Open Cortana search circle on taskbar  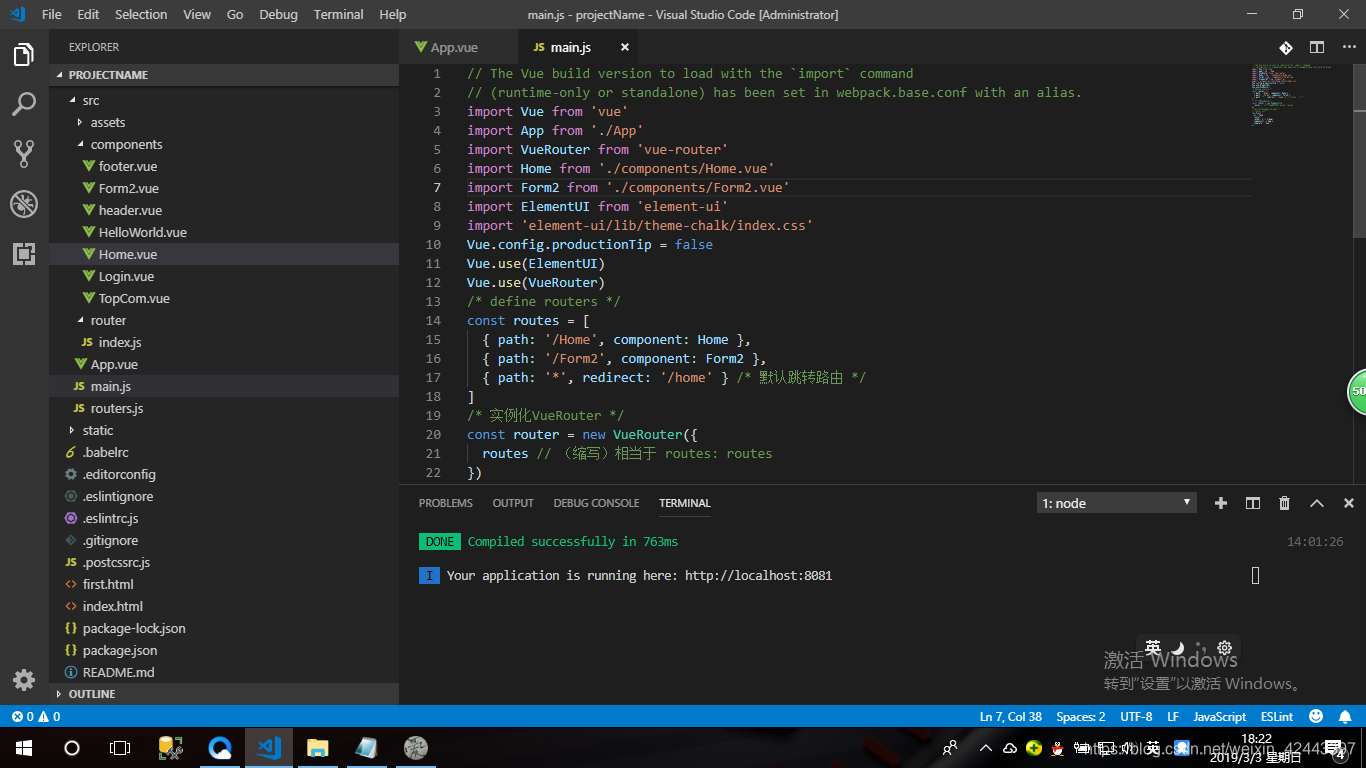pos(72,748)
